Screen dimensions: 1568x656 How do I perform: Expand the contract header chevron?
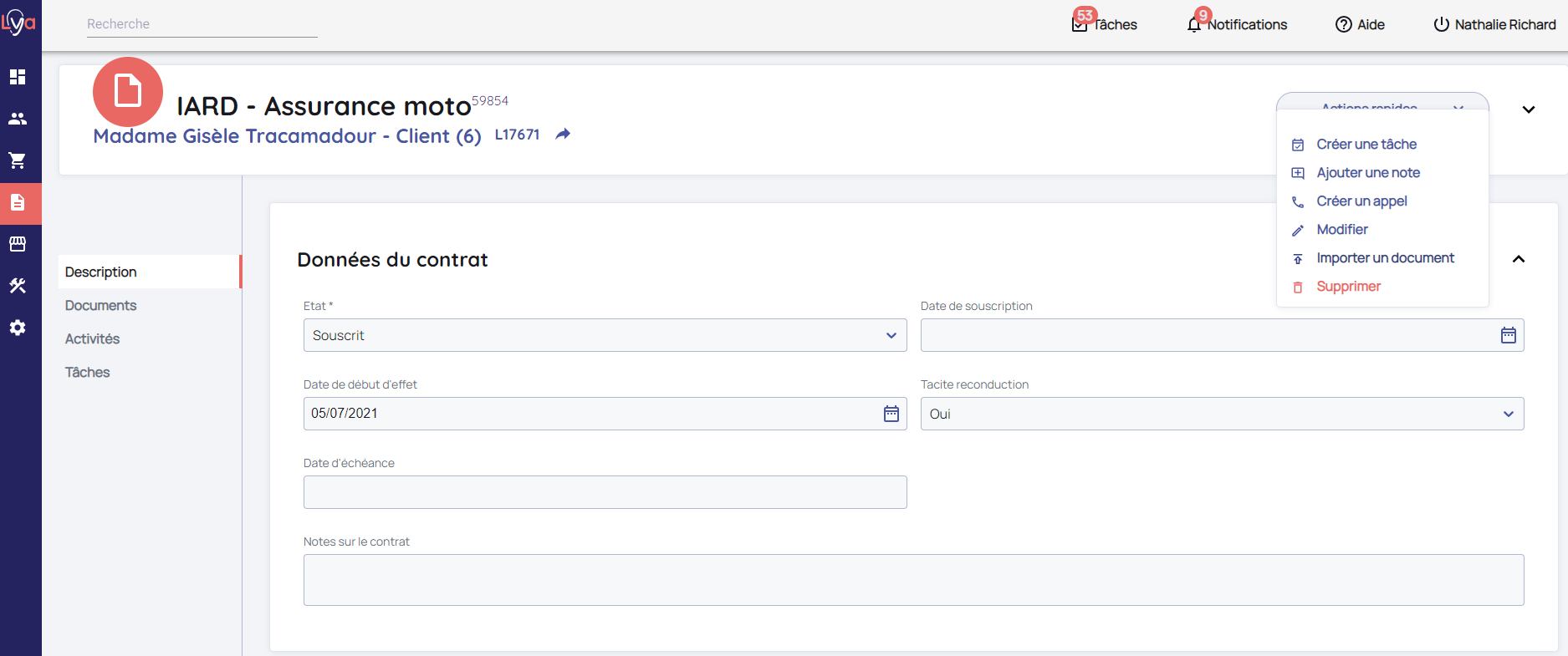click(x=1528, y=109)
